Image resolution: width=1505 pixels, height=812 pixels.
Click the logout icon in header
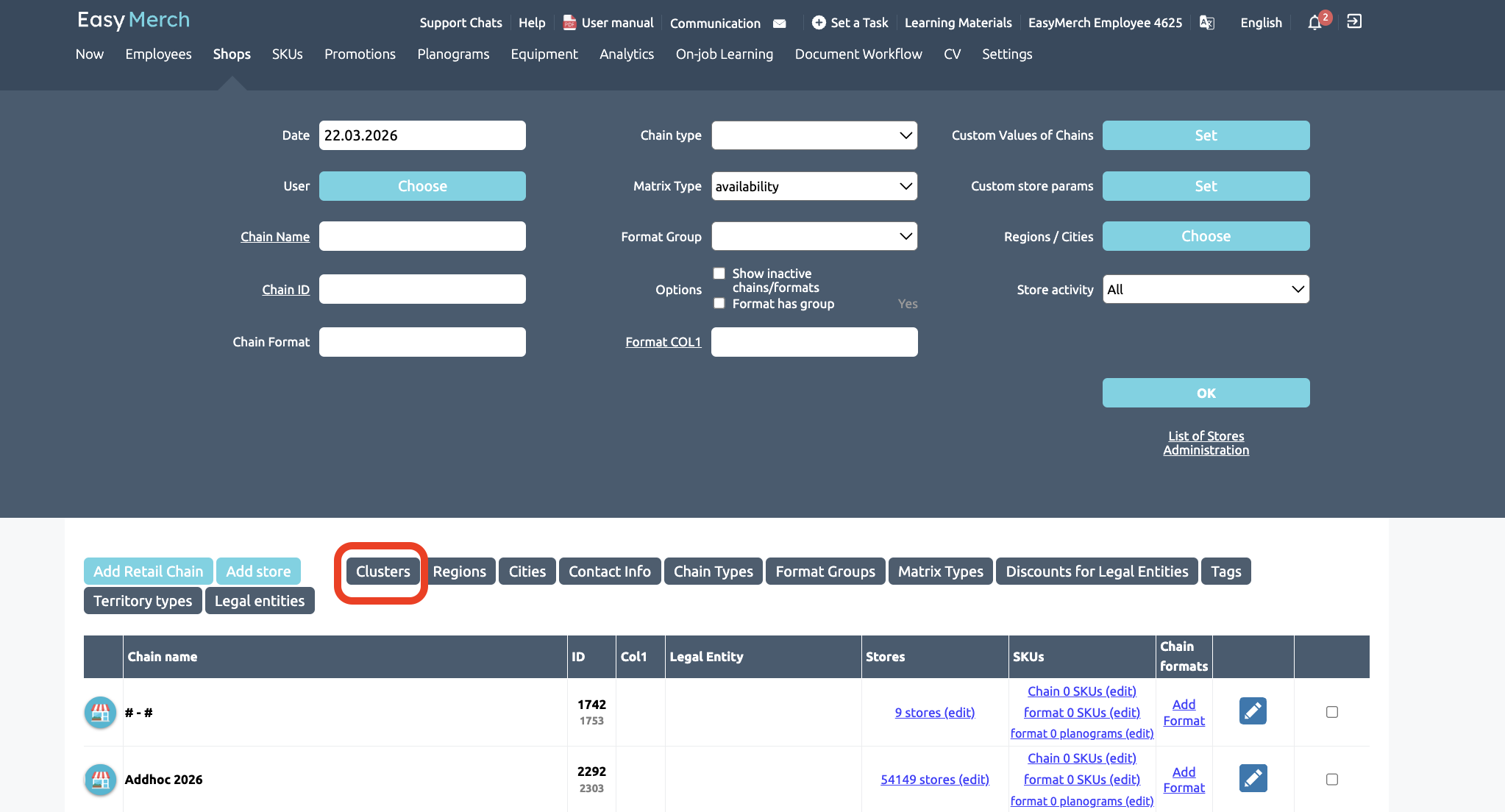[x=1354, y=22]
